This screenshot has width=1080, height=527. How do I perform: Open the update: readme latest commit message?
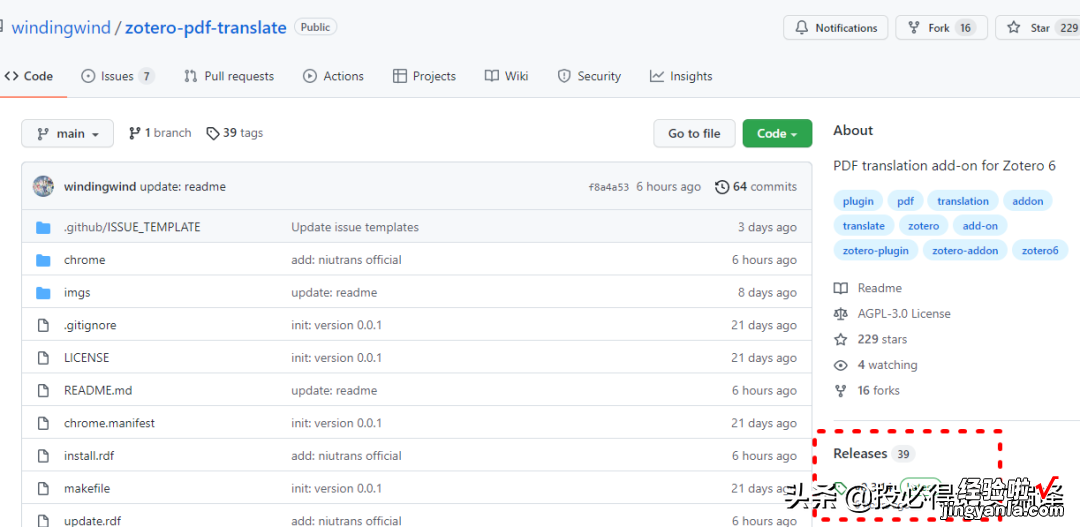point(183,187)
